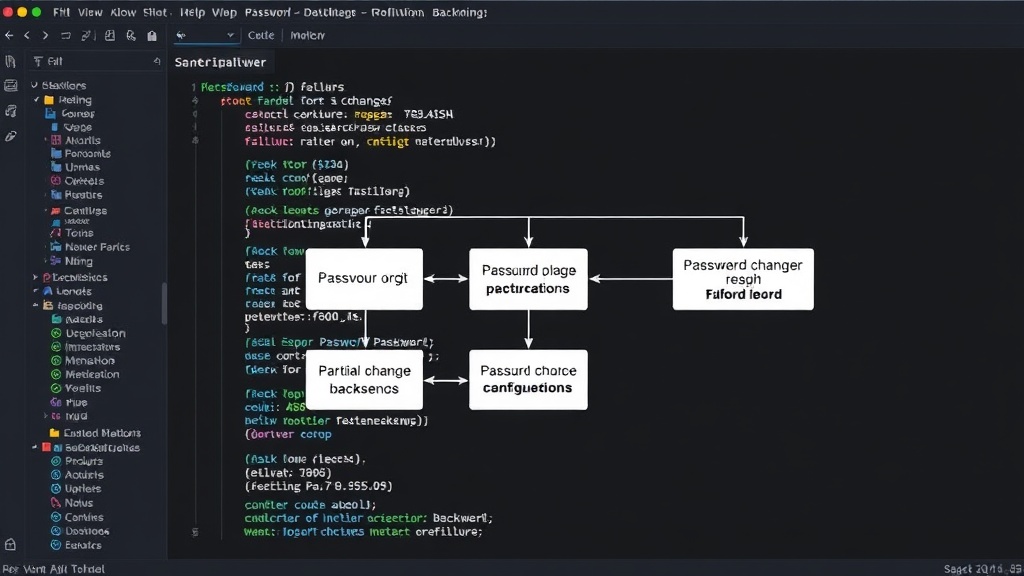Screen dimensions: 1024x576
Task: Click the right chevron navigation icon
Action: coord(45,35)
